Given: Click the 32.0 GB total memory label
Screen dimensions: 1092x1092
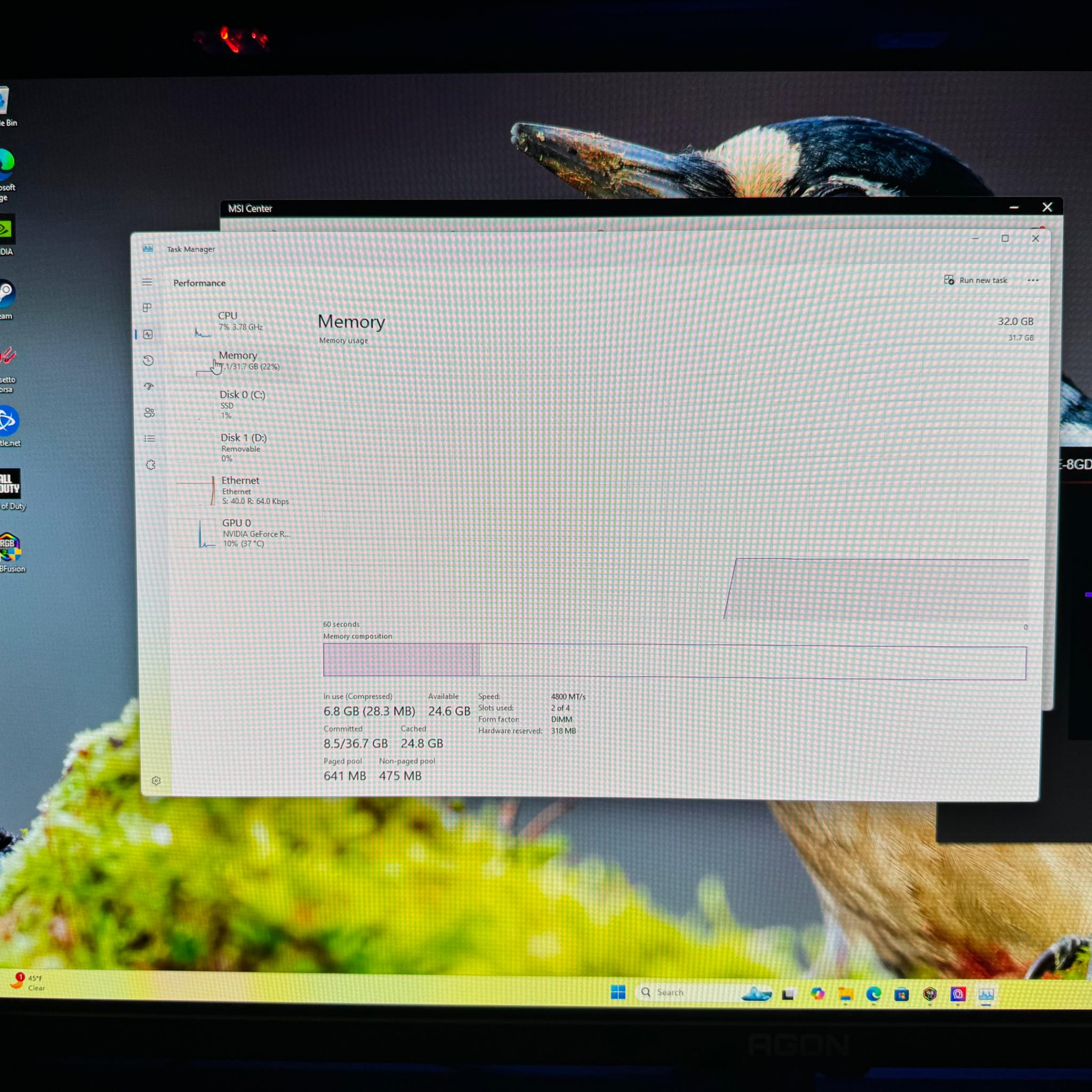Looking at the screenshot, I should point(1015,321).
